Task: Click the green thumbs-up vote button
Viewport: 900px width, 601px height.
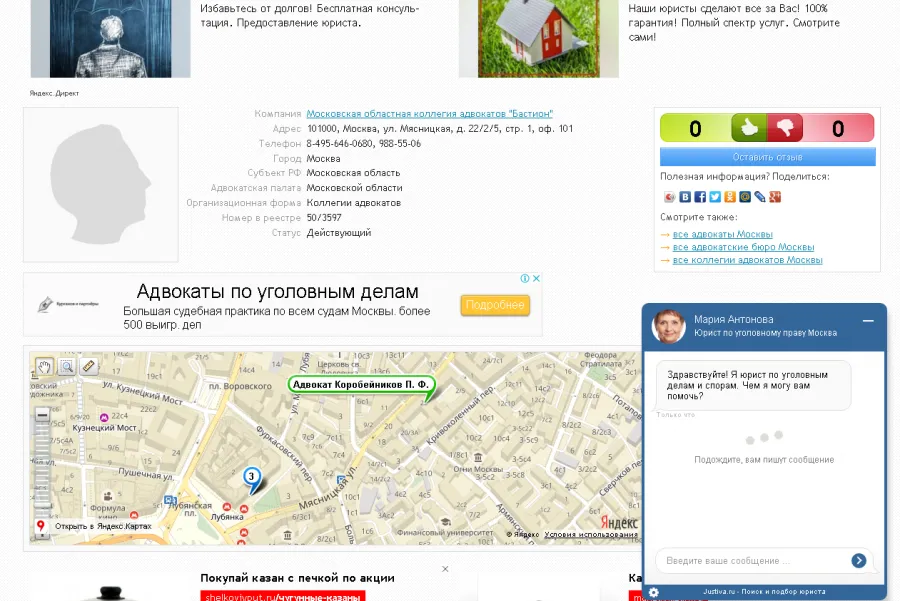Action: coord(748,127)
